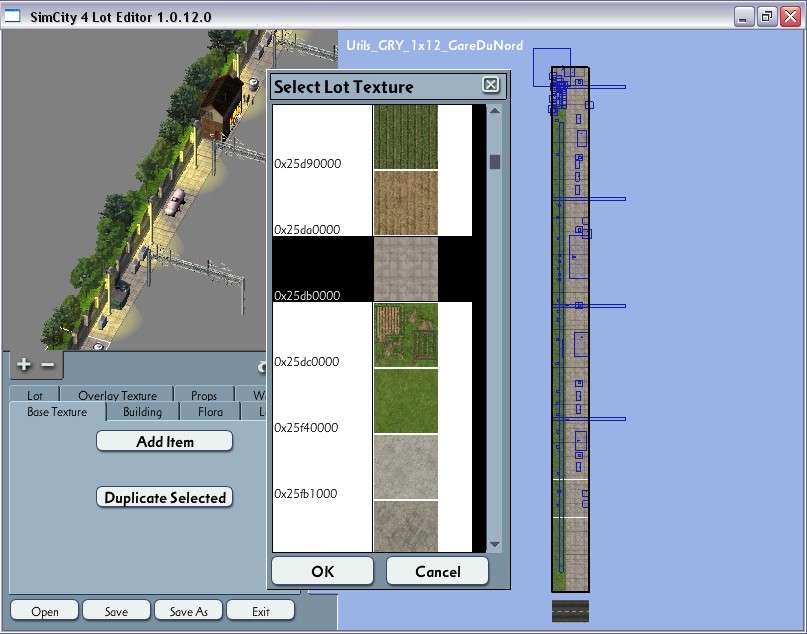Switch to the Props tab
The width and height of the screenshot is (807, 634).
click(204, 395)
